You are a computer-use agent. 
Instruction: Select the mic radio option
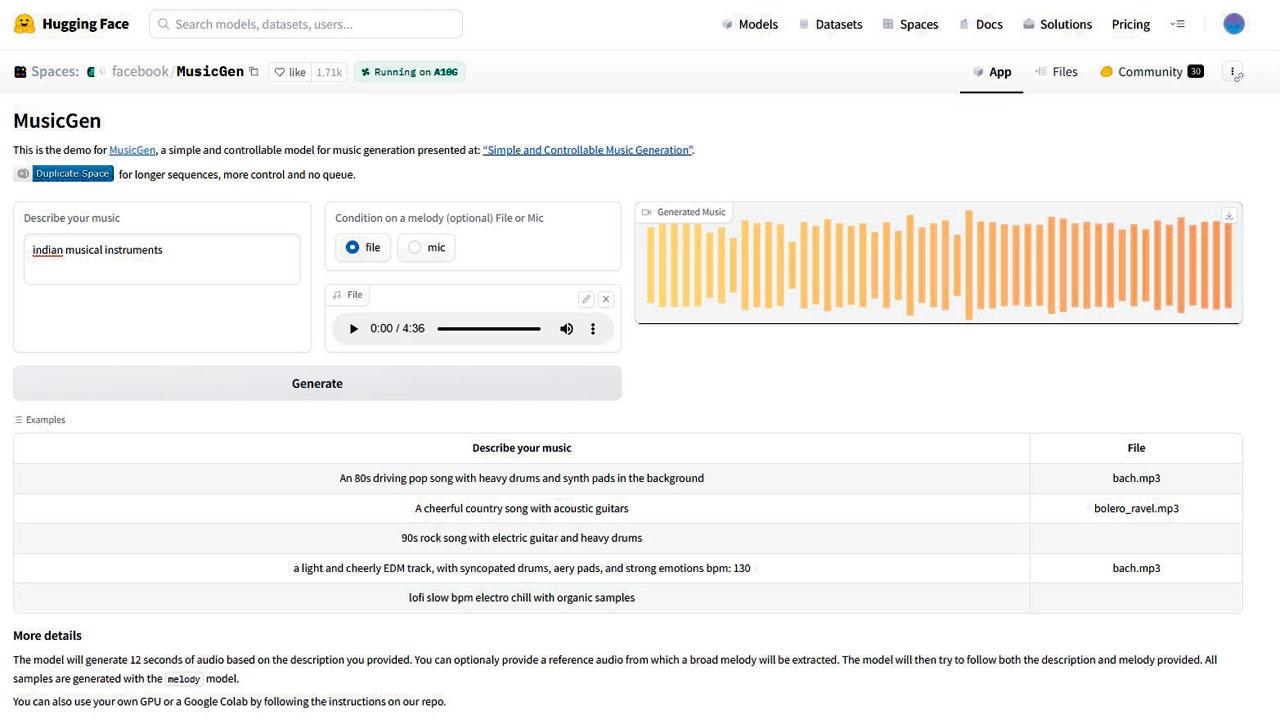coord(426,247)
